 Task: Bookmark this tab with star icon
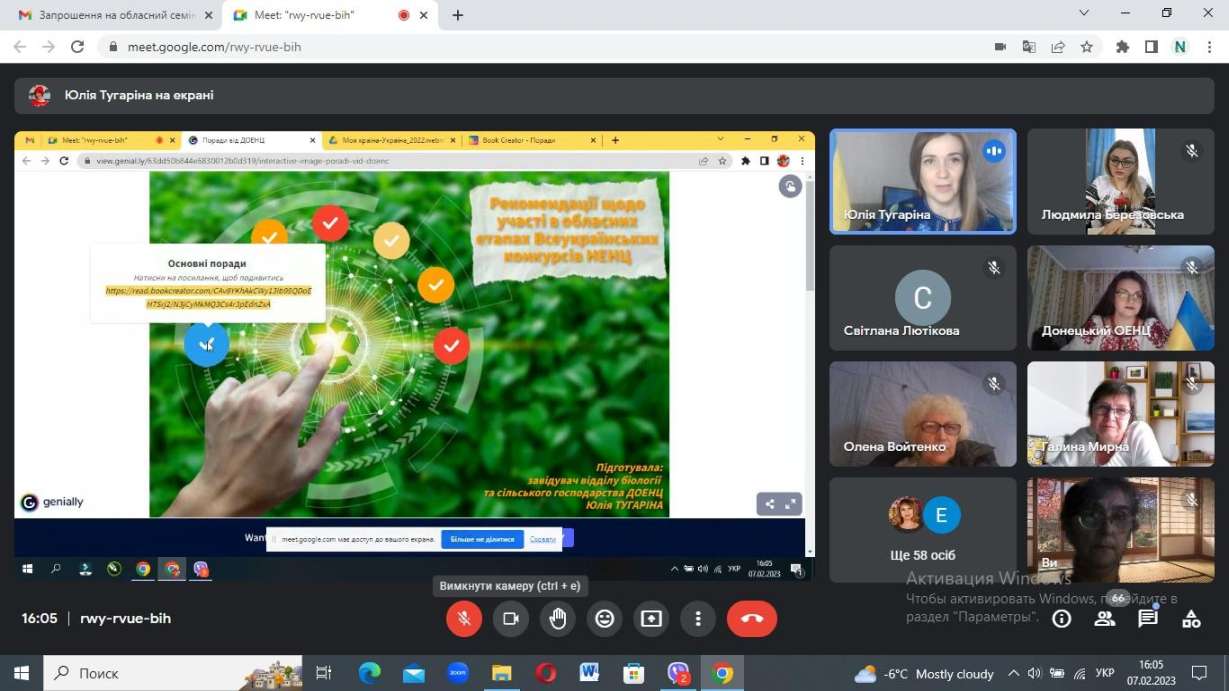pos(1087,47)
